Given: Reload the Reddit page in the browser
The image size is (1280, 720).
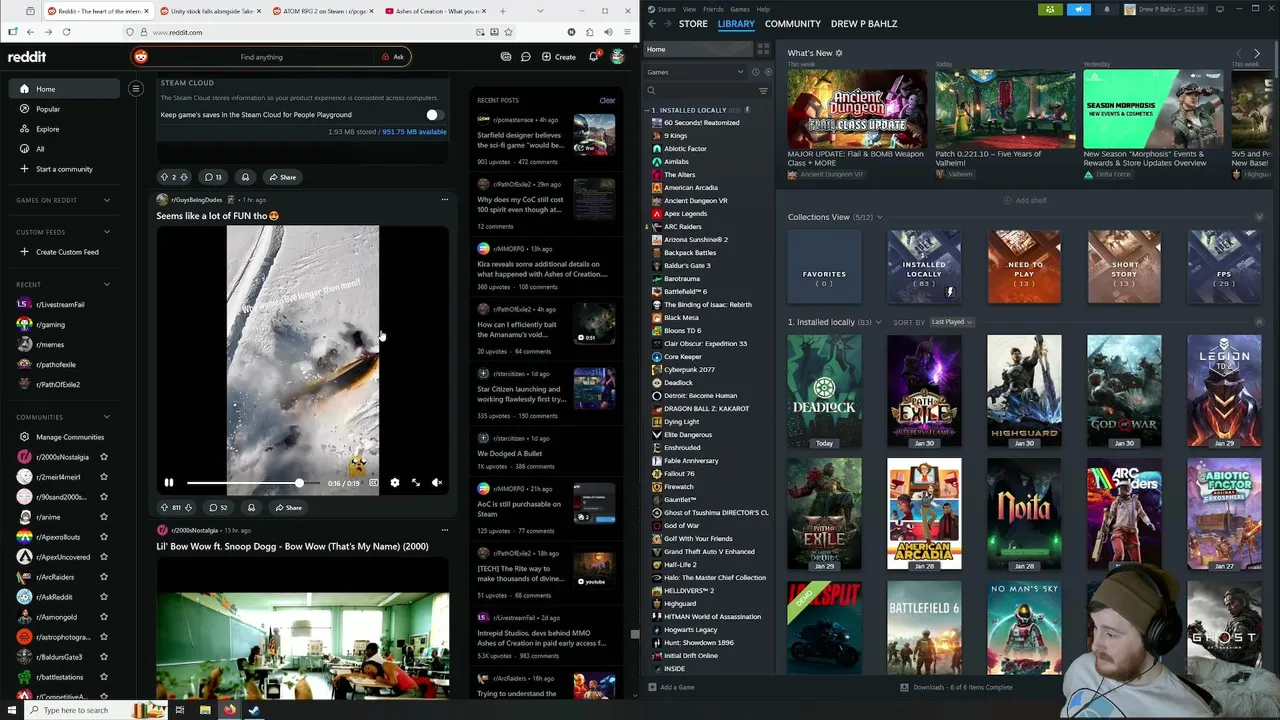Looking at the screenshot, I should tap(66, 32).
